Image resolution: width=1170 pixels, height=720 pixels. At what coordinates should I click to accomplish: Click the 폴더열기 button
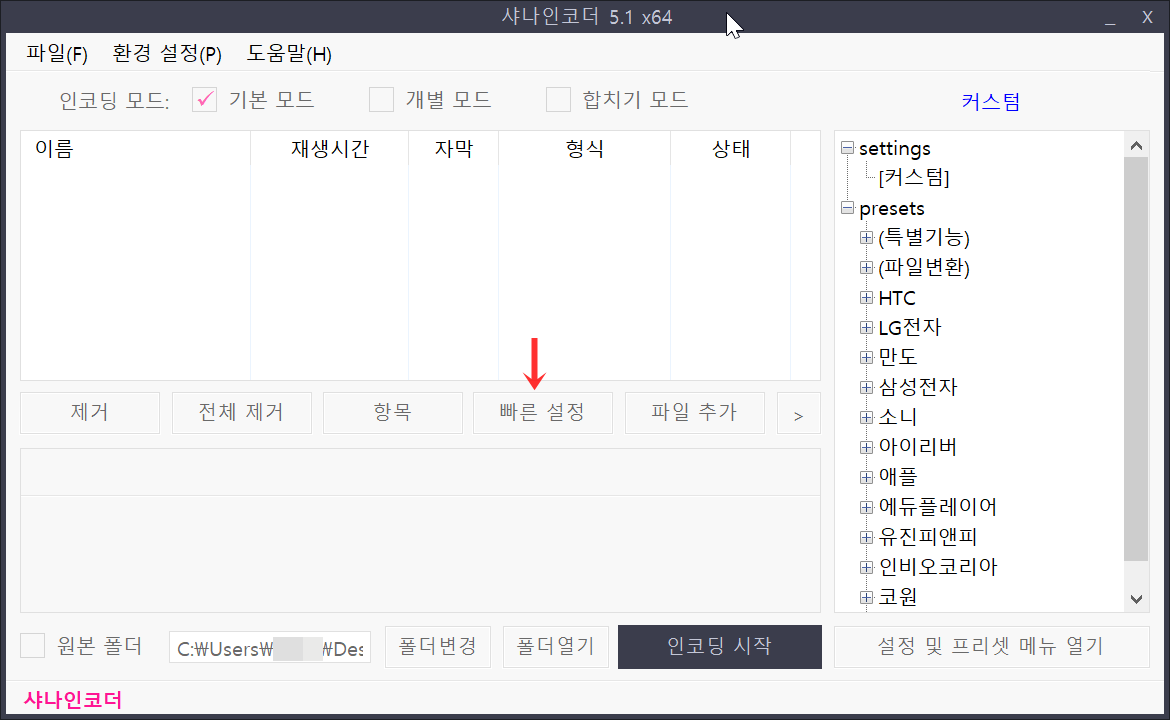[x=556, y=646]
